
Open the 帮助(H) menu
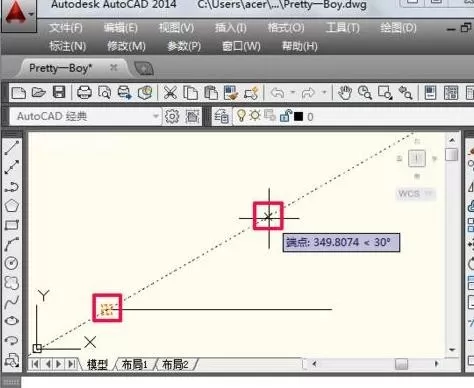300,46
